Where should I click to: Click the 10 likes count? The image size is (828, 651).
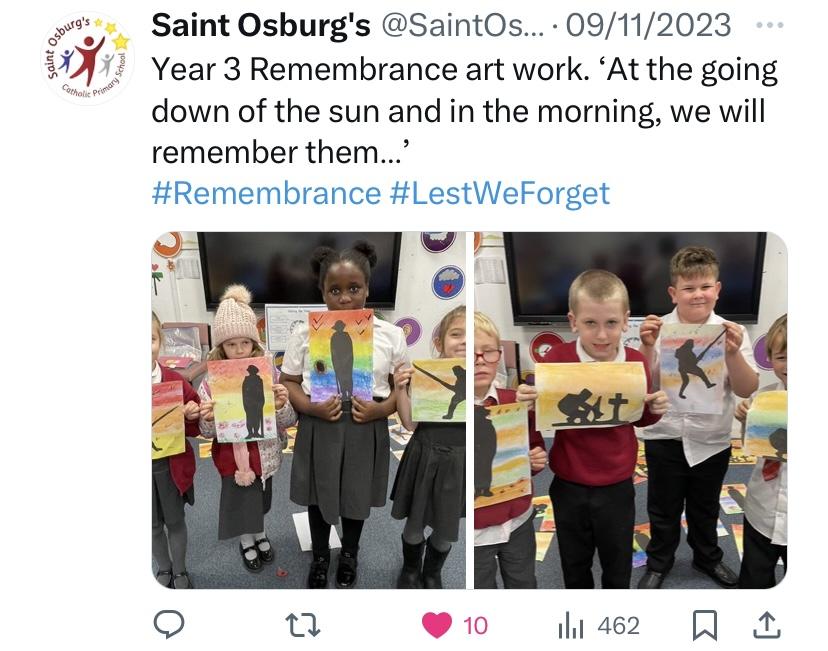point(475,626)
